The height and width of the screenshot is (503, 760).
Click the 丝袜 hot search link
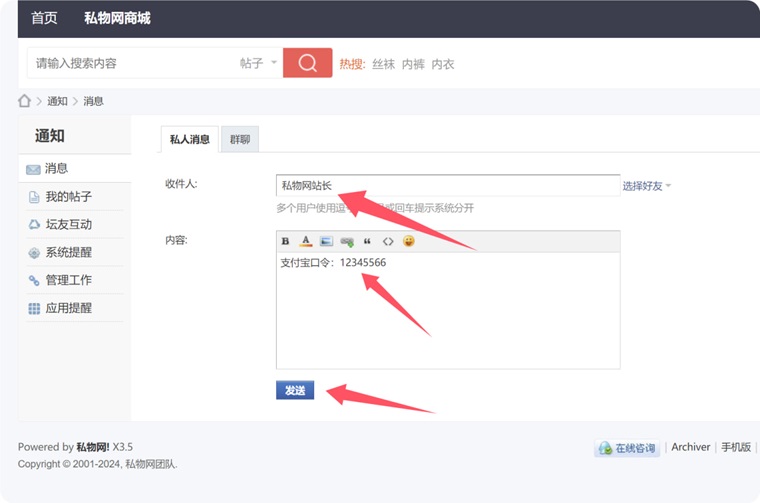pyautogui.click(x=384, y=64)
